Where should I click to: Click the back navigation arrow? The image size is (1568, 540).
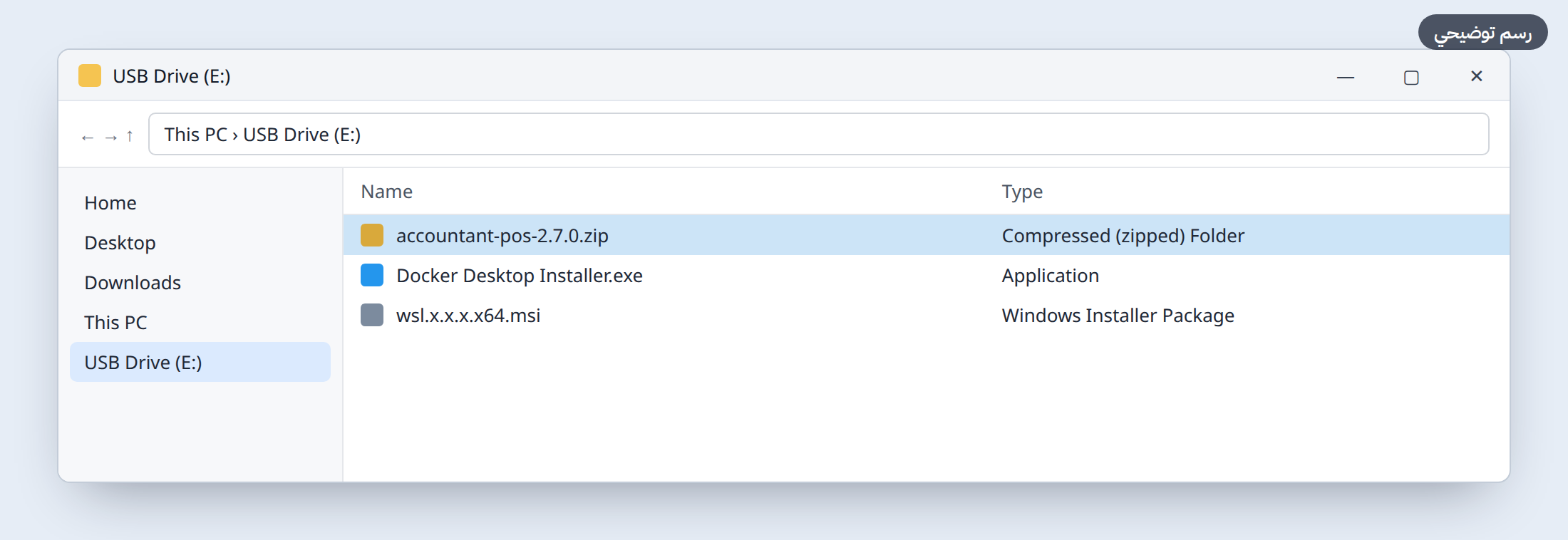coord(87,137)
